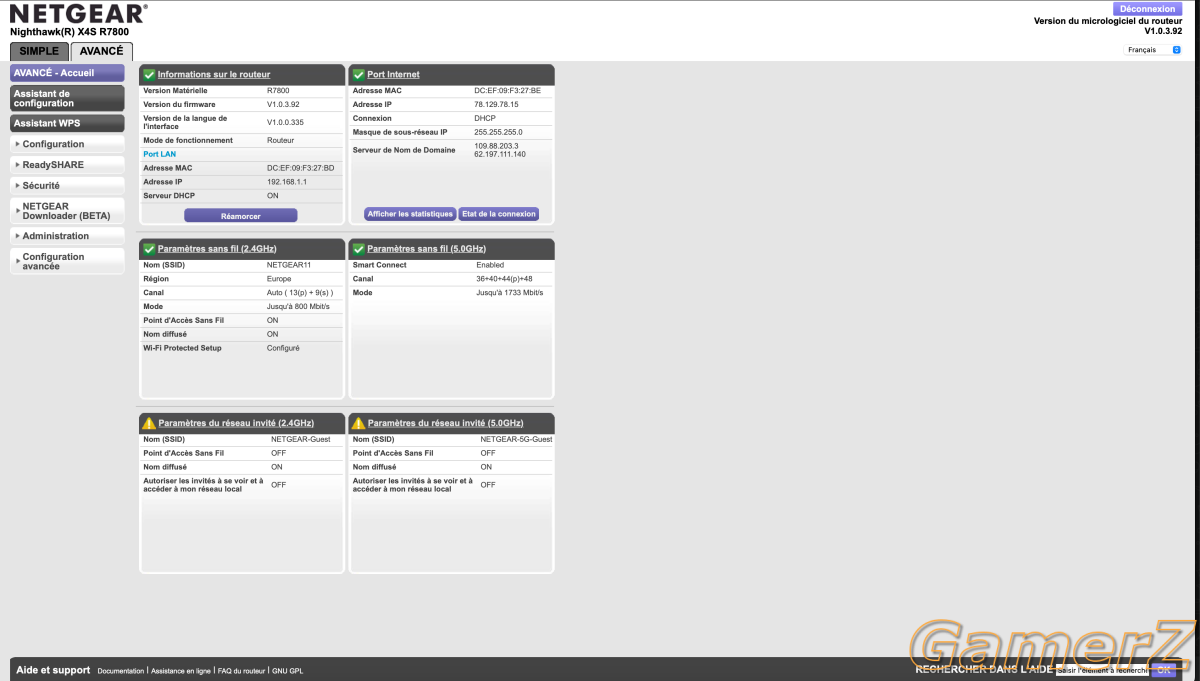Screen dimensions: 1200x681
Task: Click firmware version value V1.0.3.92 in router info
Action: pyautogui.click(x=283, y=104)
